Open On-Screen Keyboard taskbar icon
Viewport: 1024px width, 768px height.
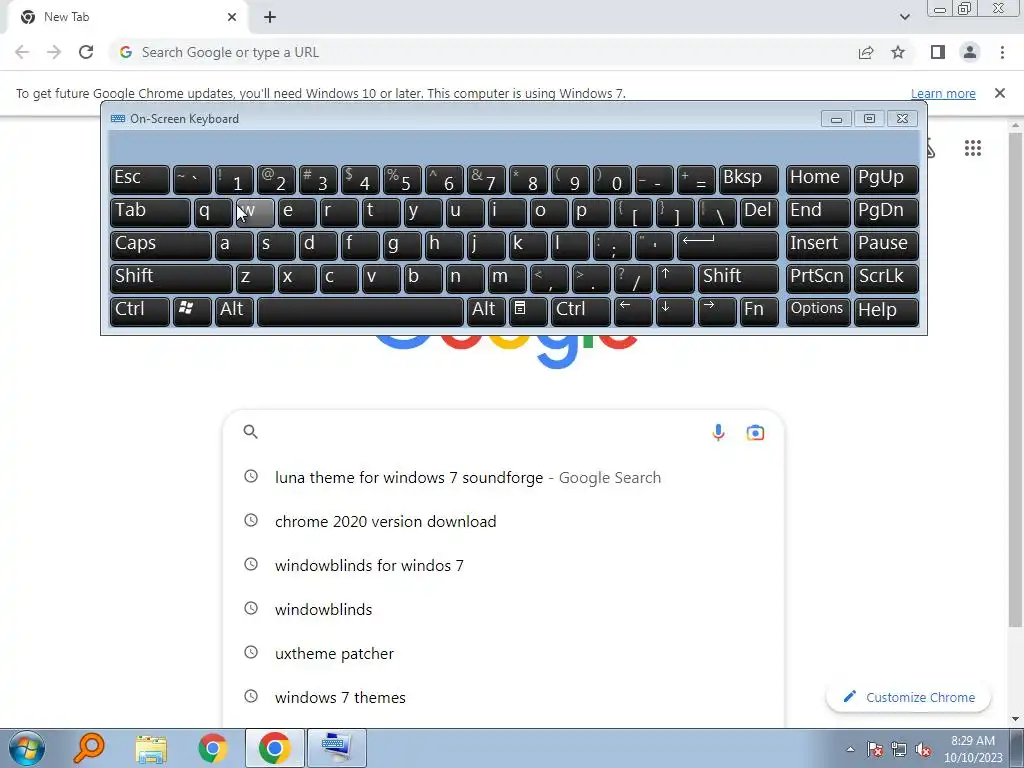coord(336,748)
